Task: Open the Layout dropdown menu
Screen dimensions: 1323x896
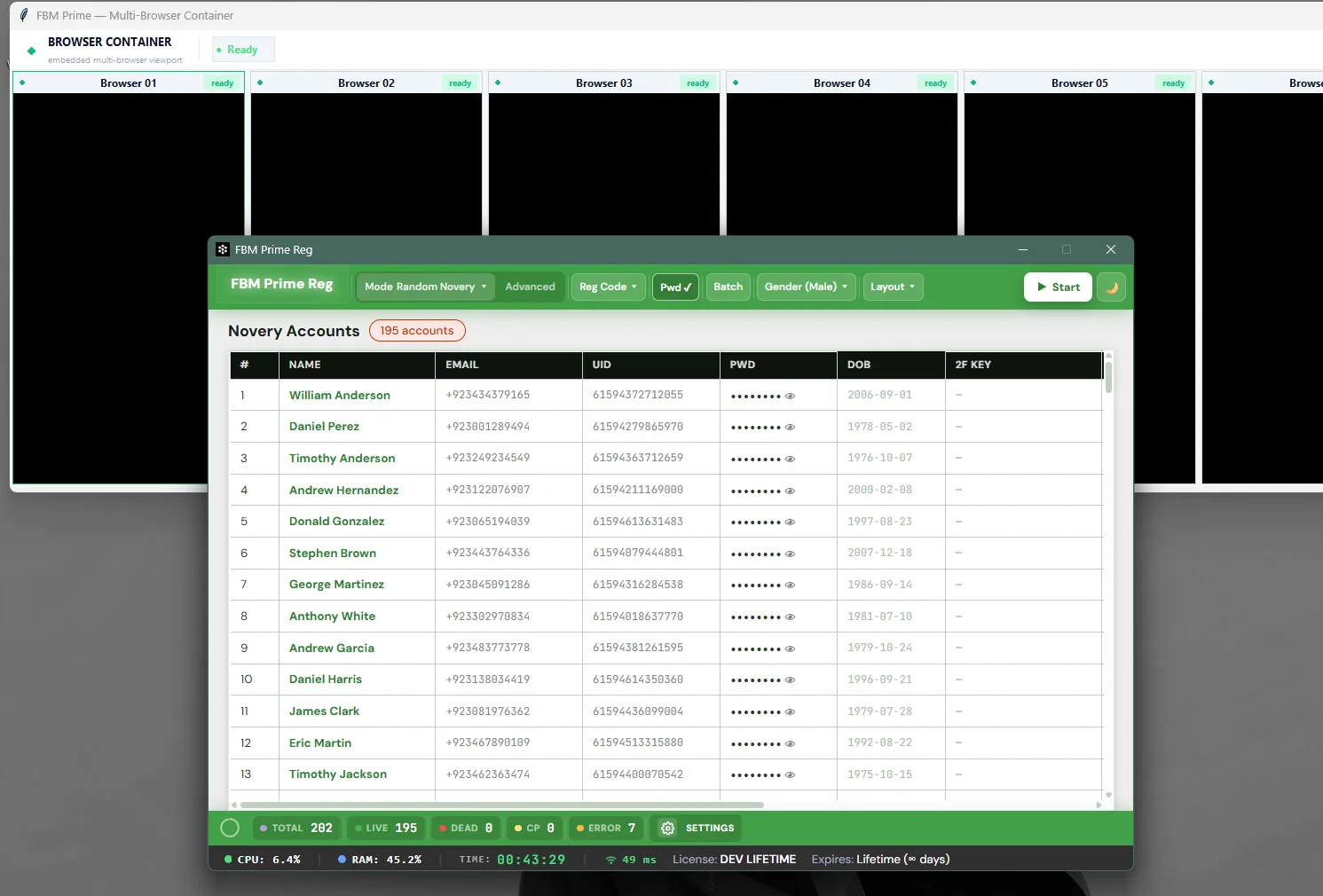Action: (893, 287)
